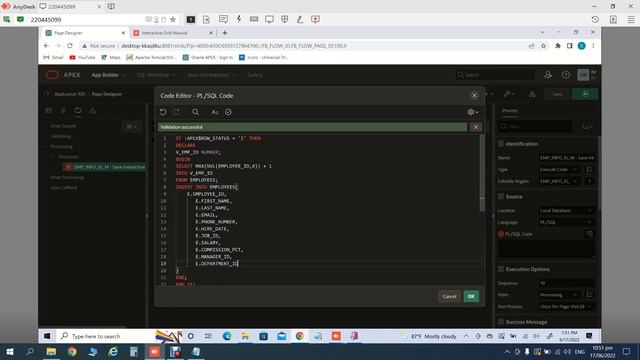Edit the process Name field
The height and width of the screenshot is (360, 640).
tap(567, 158)
